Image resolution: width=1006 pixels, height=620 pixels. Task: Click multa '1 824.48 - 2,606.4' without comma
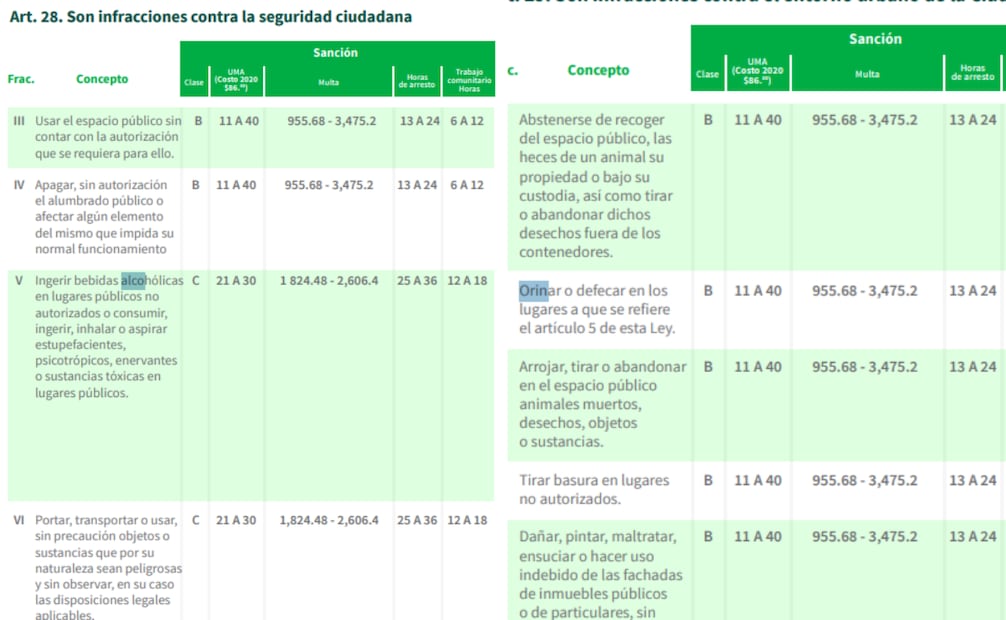pos(329,280)
